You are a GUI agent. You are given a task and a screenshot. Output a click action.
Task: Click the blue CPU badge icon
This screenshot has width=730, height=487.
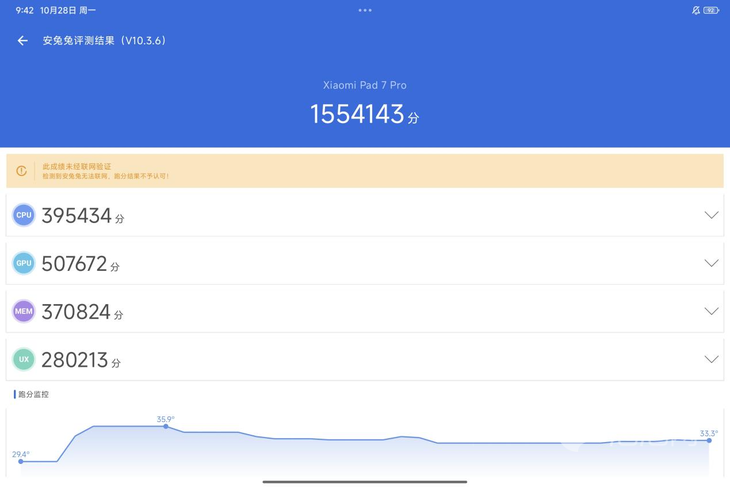pos(23,215)
